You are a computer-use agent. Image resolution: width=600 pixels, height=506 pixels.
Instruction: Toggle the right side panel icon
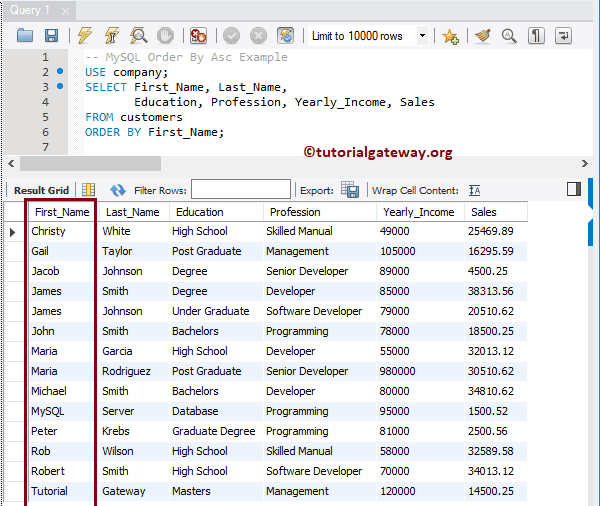point(574,189)
